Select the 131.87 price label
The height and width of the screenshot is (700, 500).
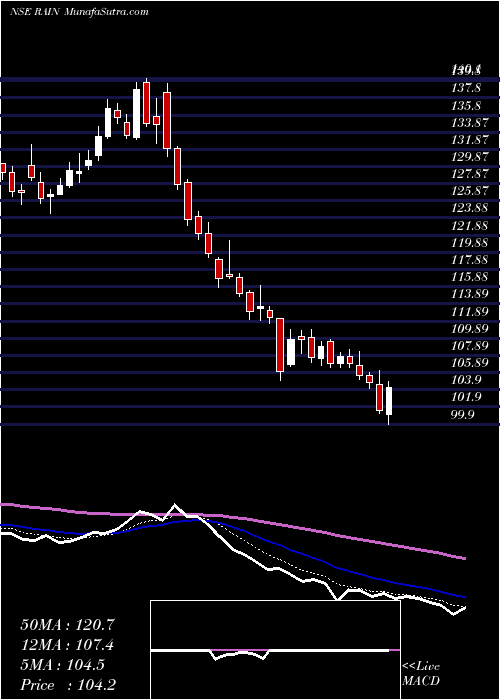469,140
